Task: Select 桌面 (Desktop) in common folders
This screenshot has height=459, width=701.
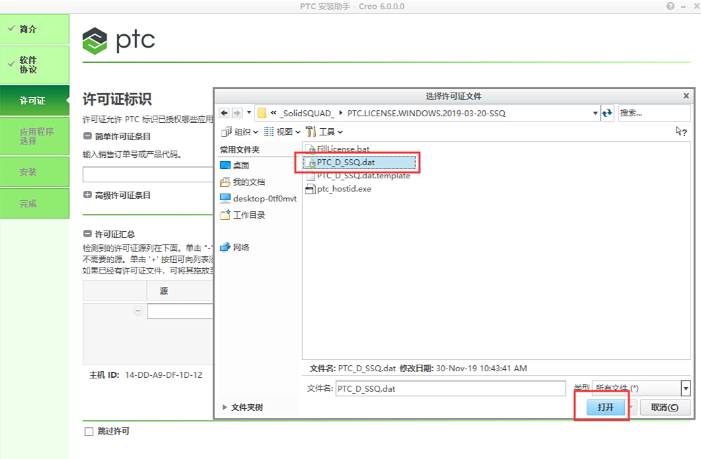Action: 240,165
